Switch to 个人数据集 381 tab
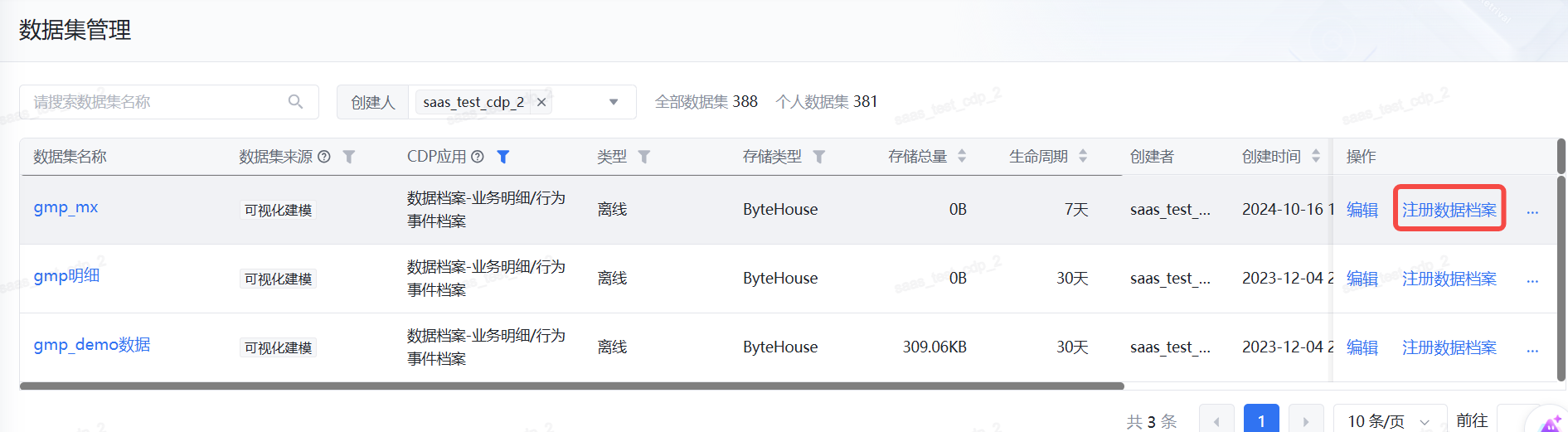The height and width of the screenshot is (432, 1568). coord(826,102)
